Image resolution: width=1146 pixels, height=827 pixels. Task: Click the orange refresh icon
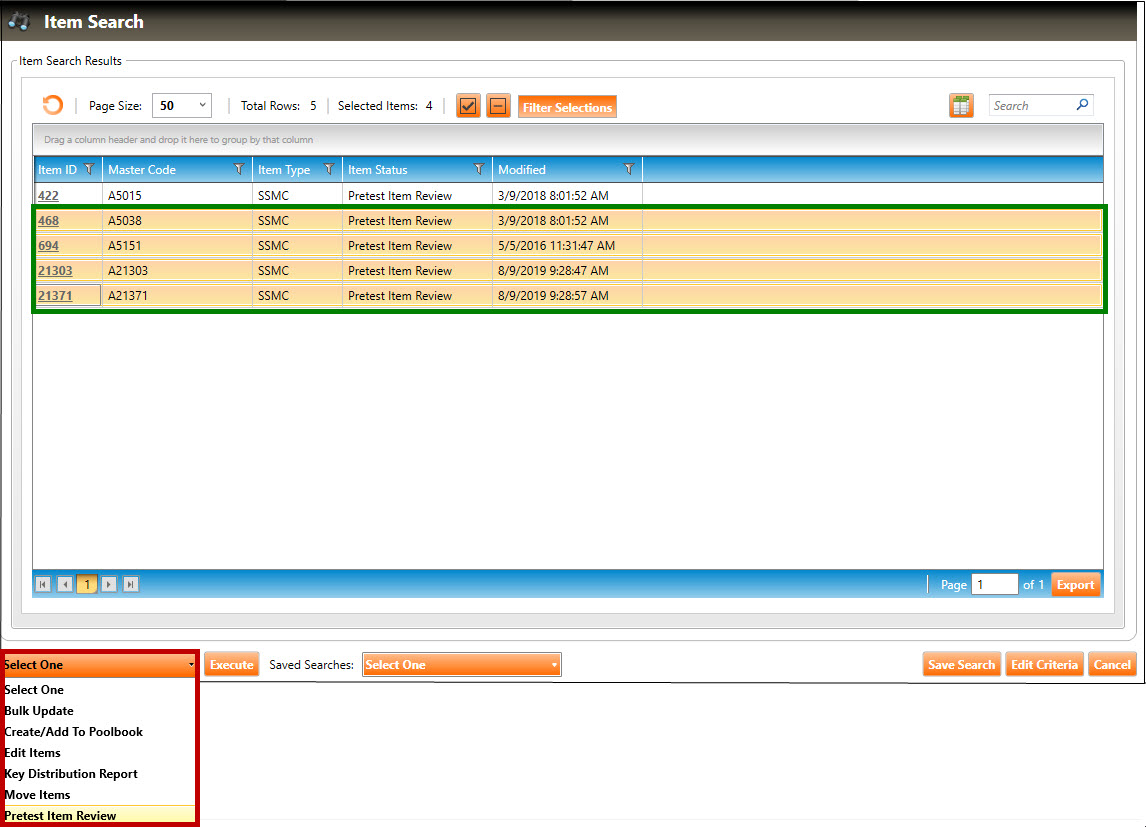coord(52,106)
